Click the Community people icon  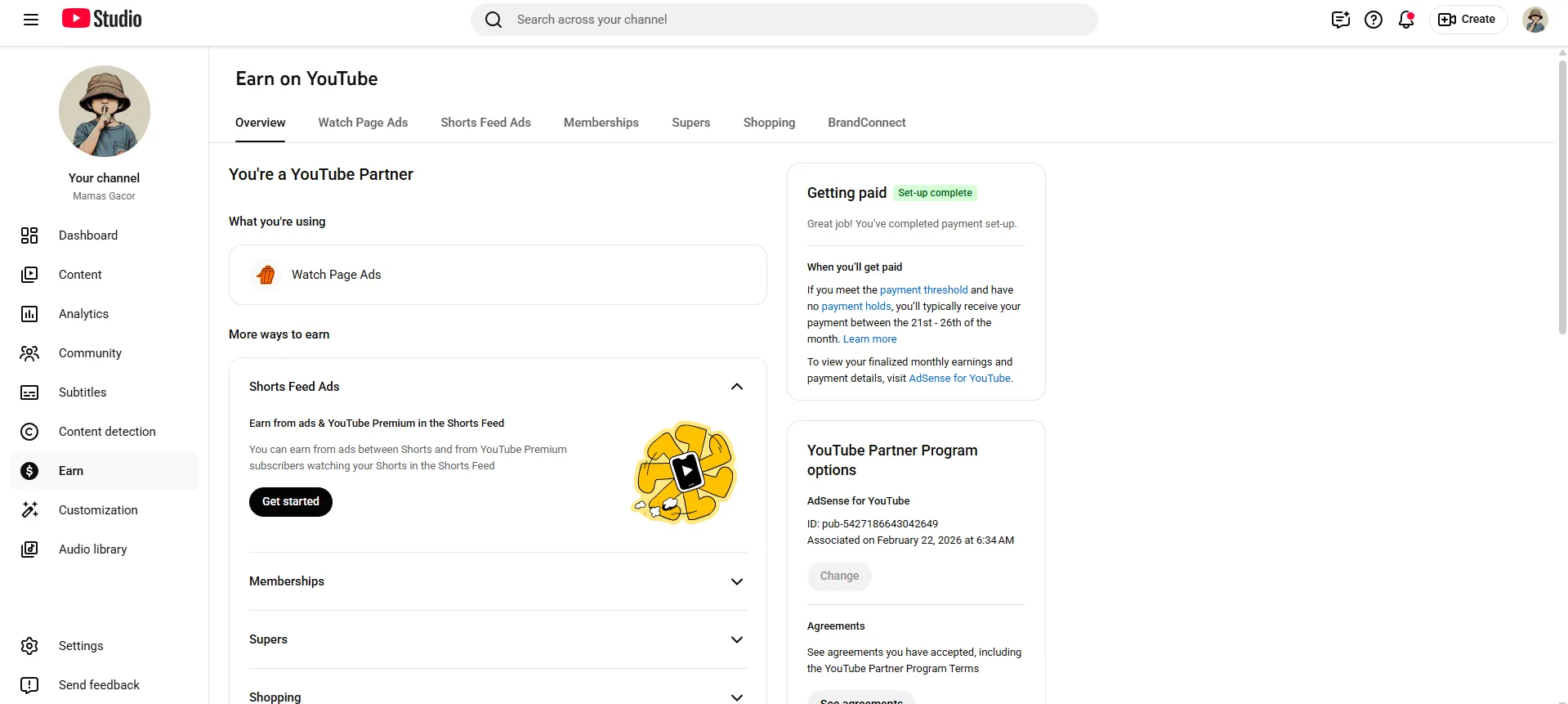tap(29, 353)
